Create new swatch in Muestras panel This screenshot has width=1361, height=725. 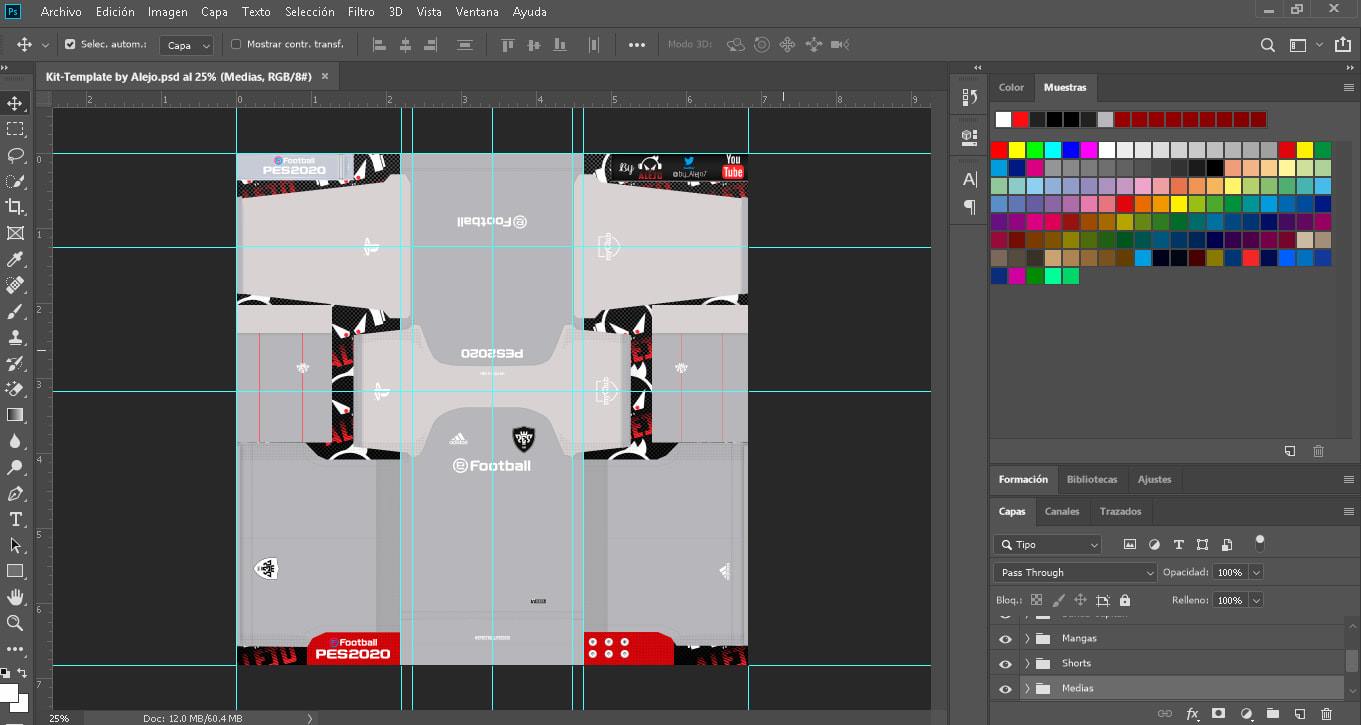1290,451
